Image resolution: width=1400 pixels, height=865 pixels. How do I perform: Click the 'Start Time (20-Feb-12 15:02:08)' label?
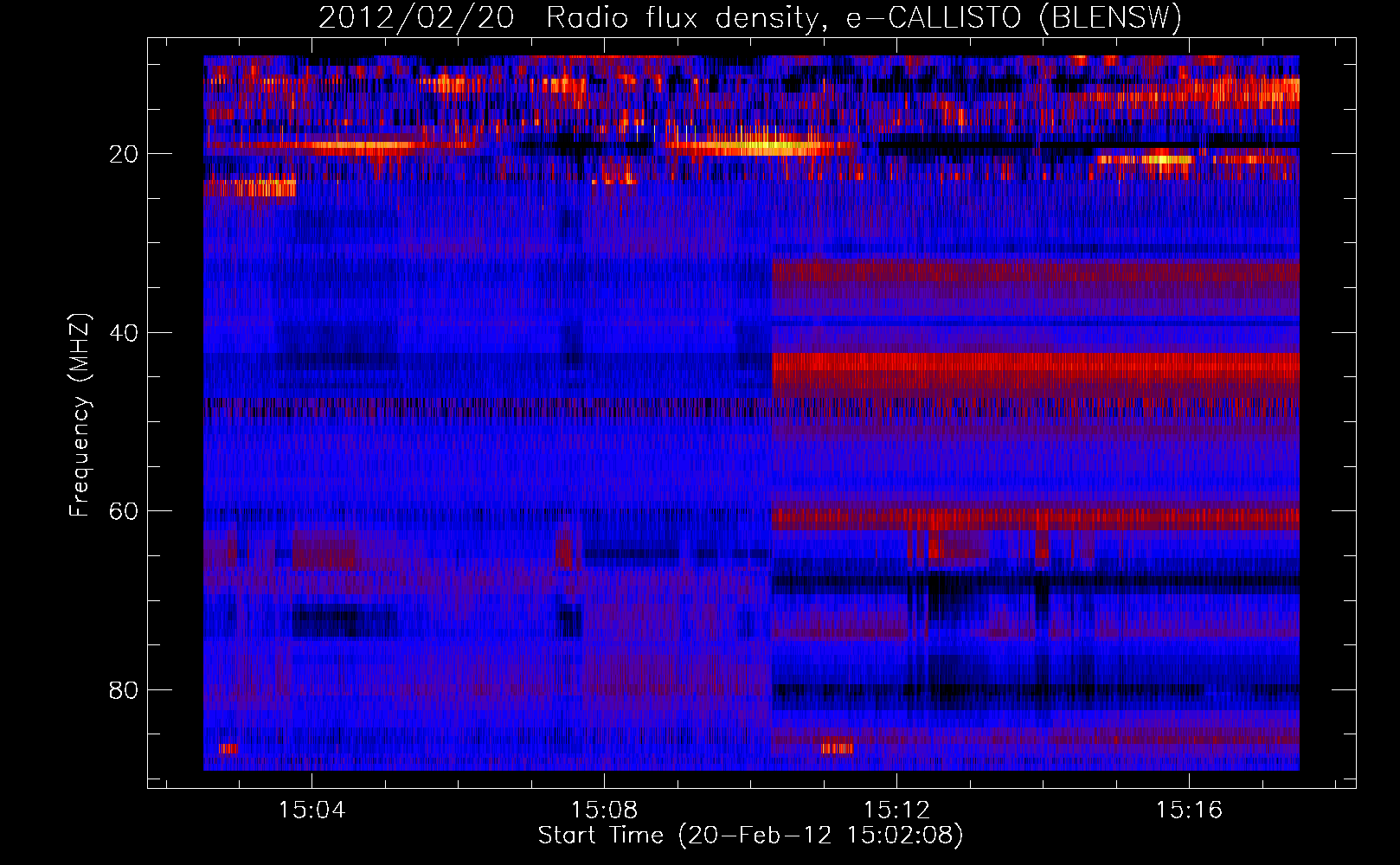[x=750, y=836]
